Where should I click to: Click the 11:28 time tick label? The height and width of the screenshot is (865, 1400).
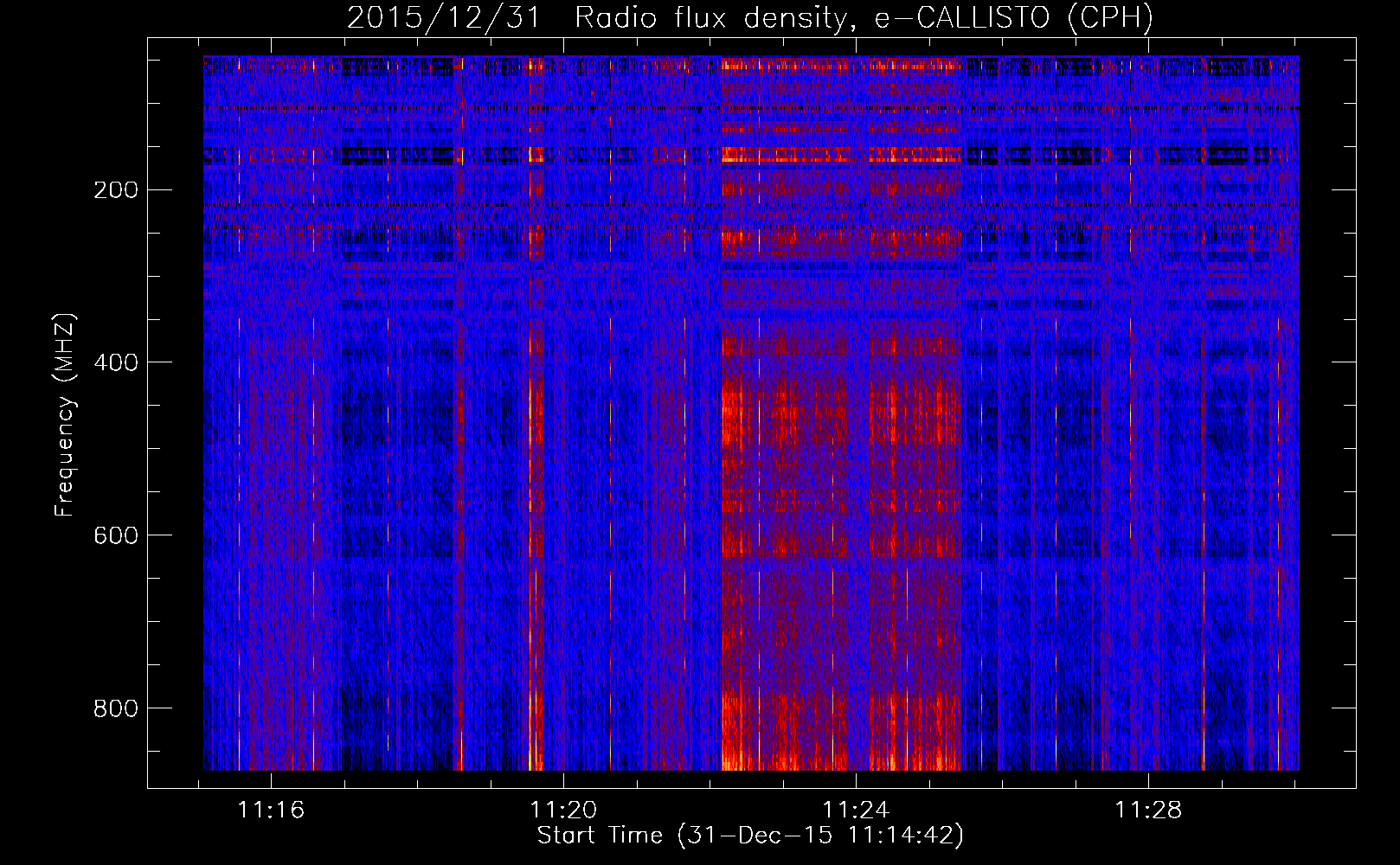(x=1149, y=811)
